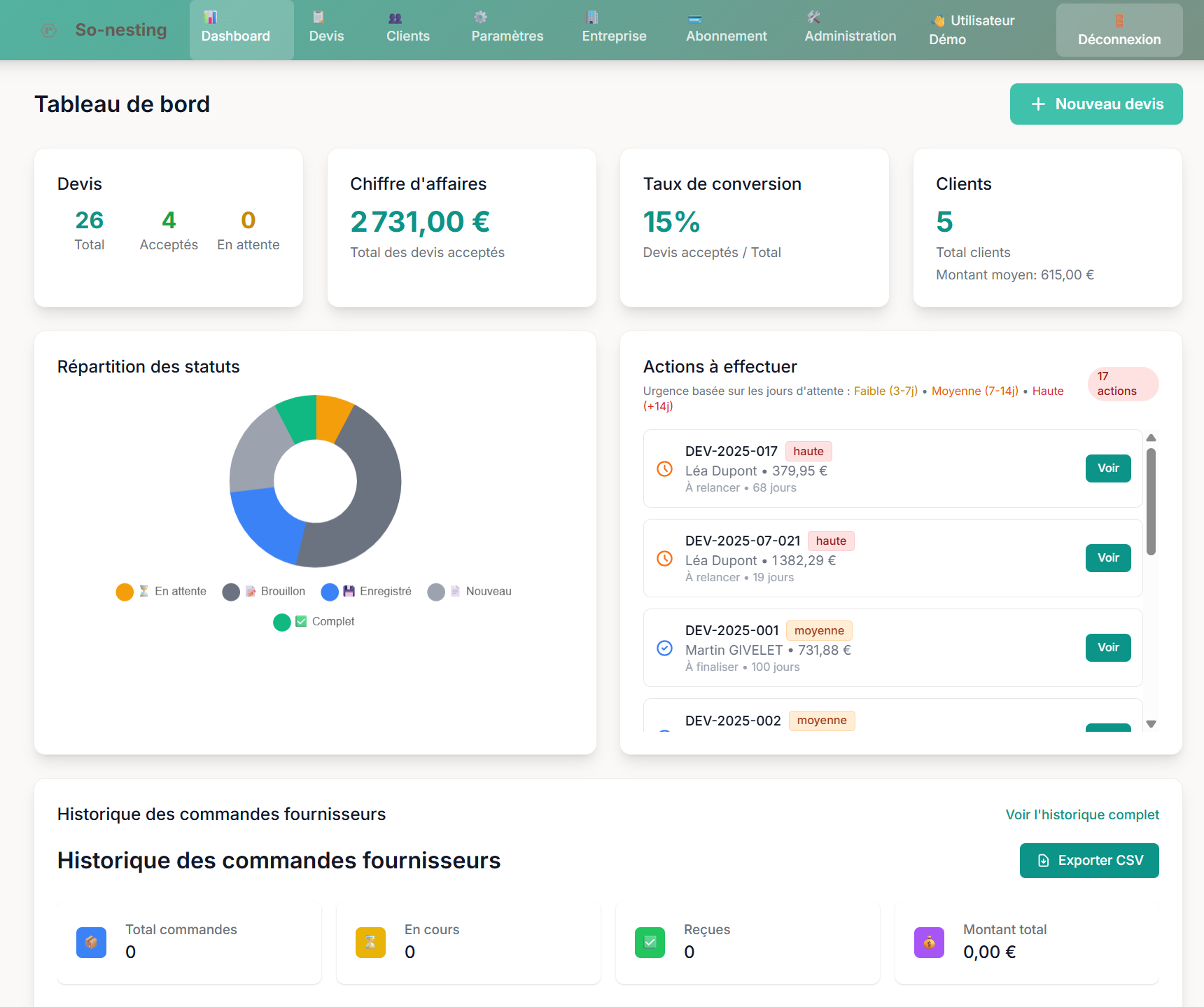Open the Paramètres navigation tab

click(507, 30)
